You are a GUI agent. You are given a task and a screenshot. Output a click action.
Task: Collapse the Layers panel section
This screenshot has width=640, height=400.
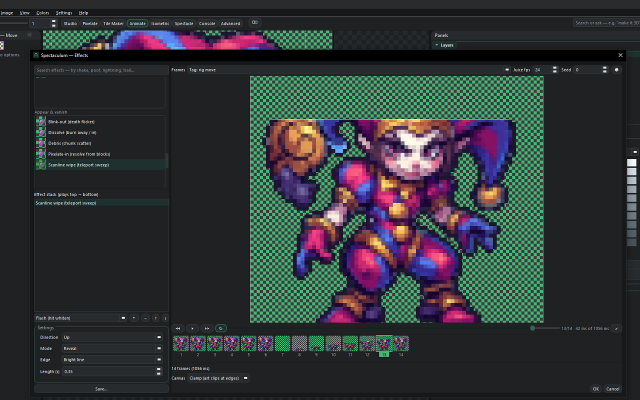(x=437, y=45)
